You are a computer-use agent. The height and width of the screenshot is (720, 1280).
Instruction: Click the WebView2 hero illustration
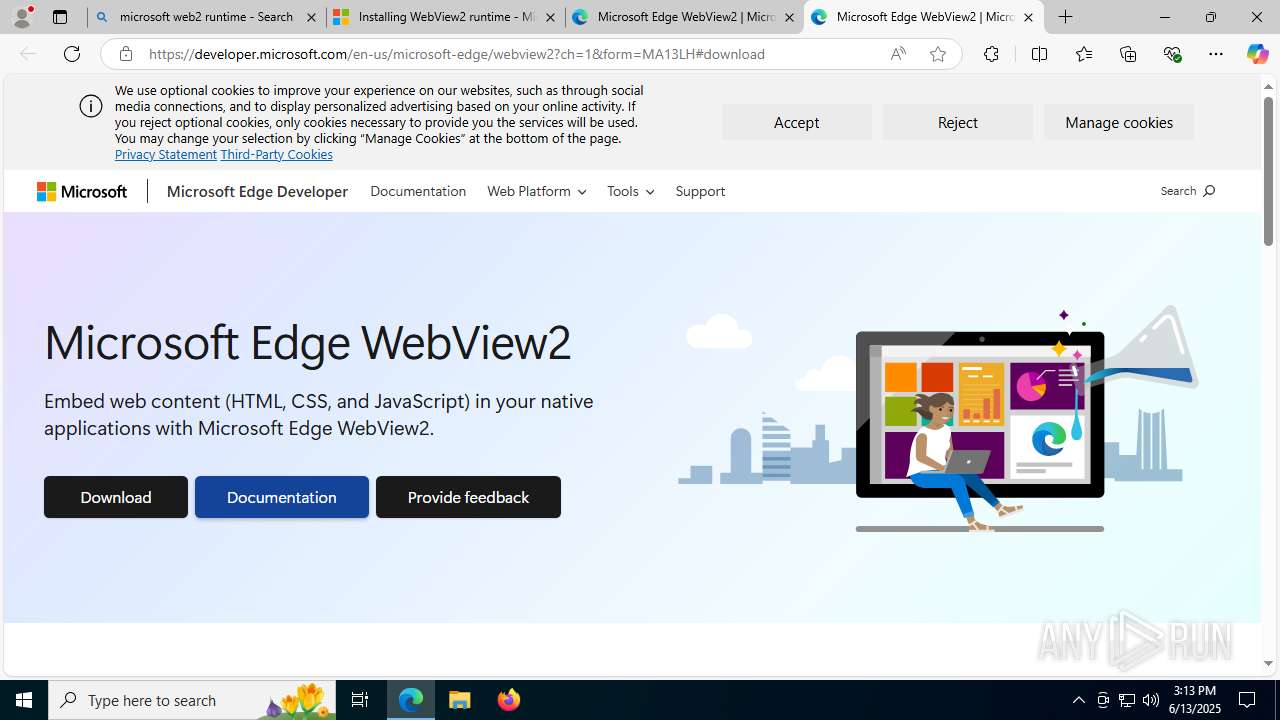938,420
